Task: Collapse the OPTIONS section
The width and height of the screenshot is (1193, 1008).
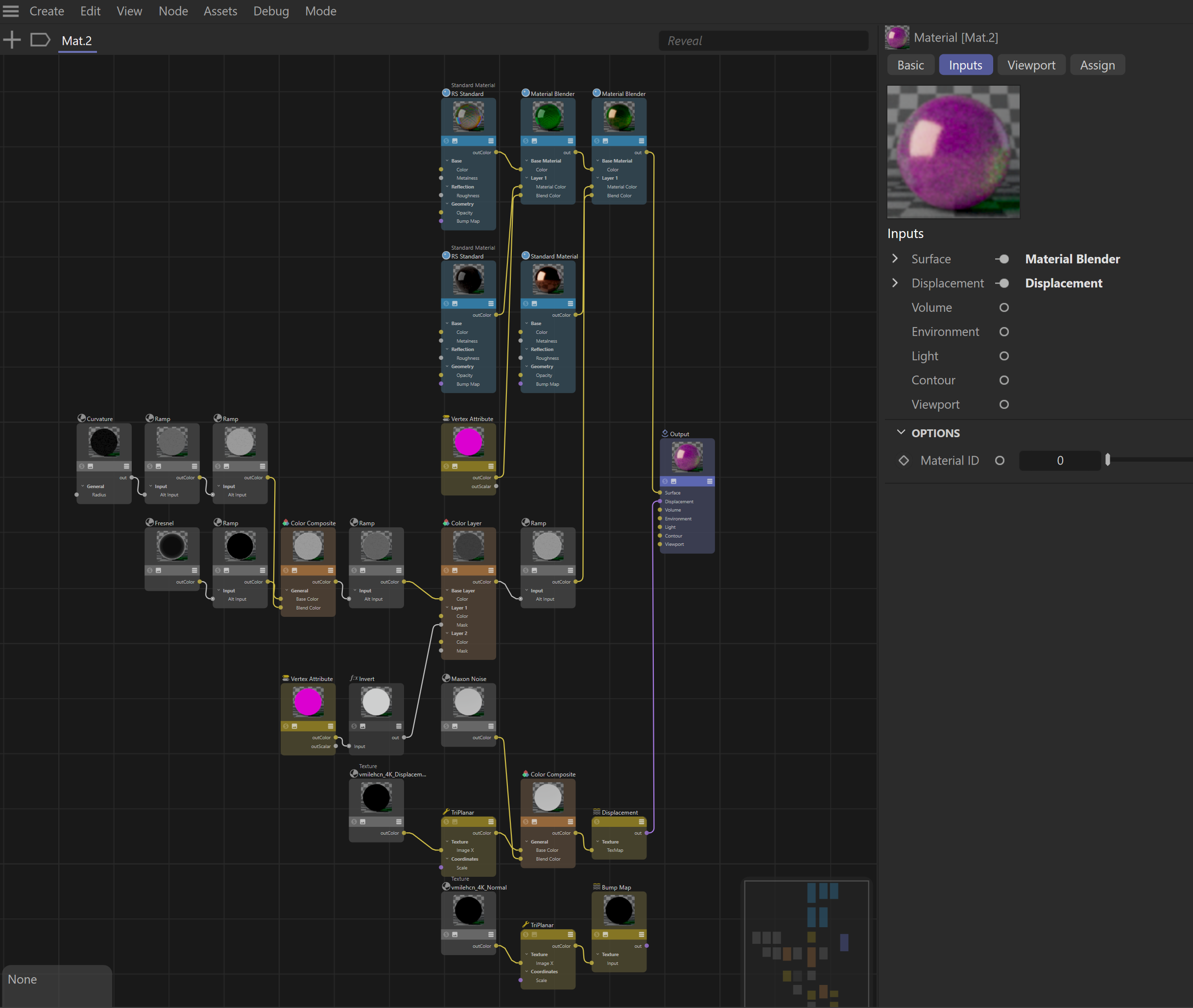Action: [901, 433]
